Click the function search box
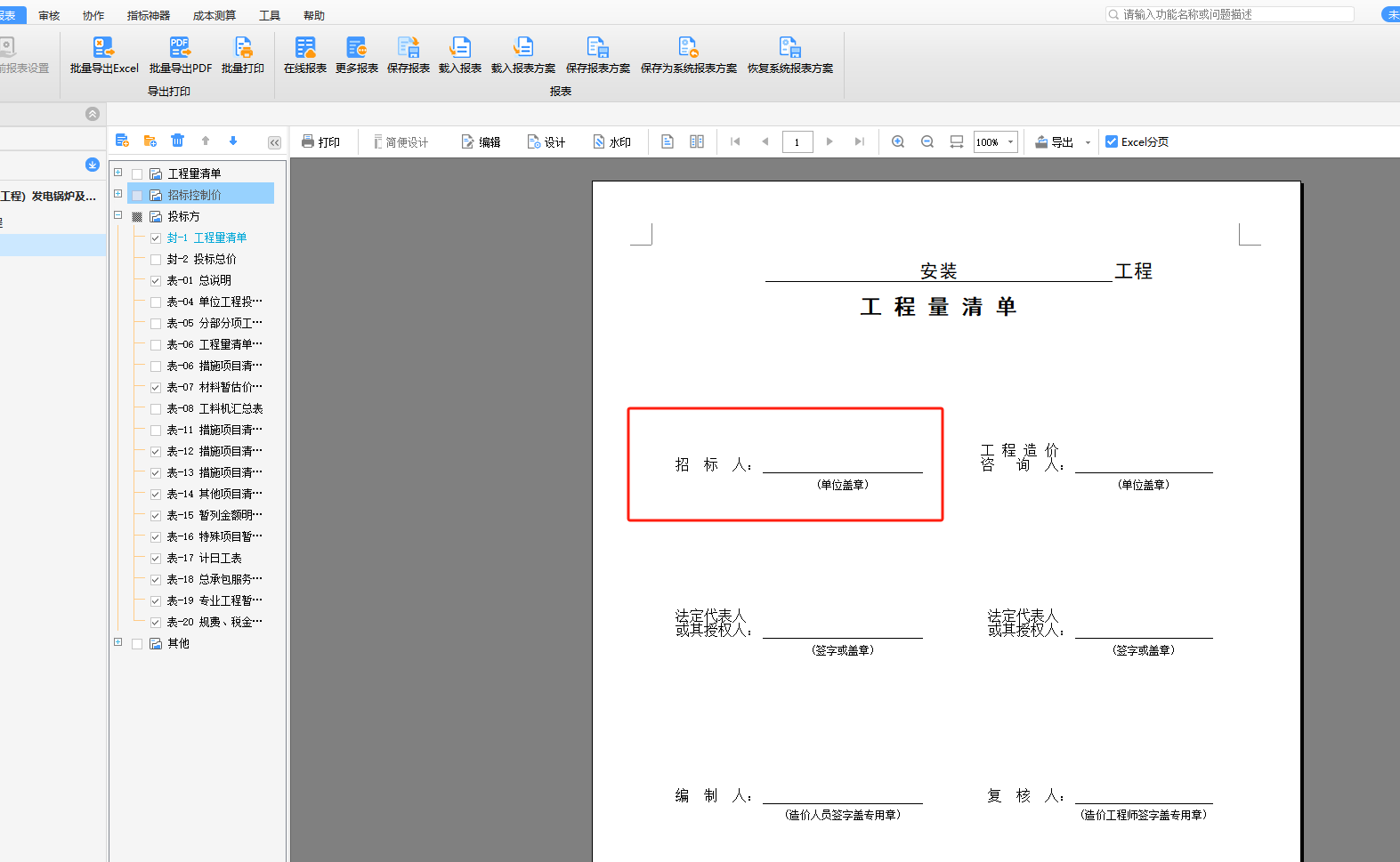 (x=1230, y=14)
